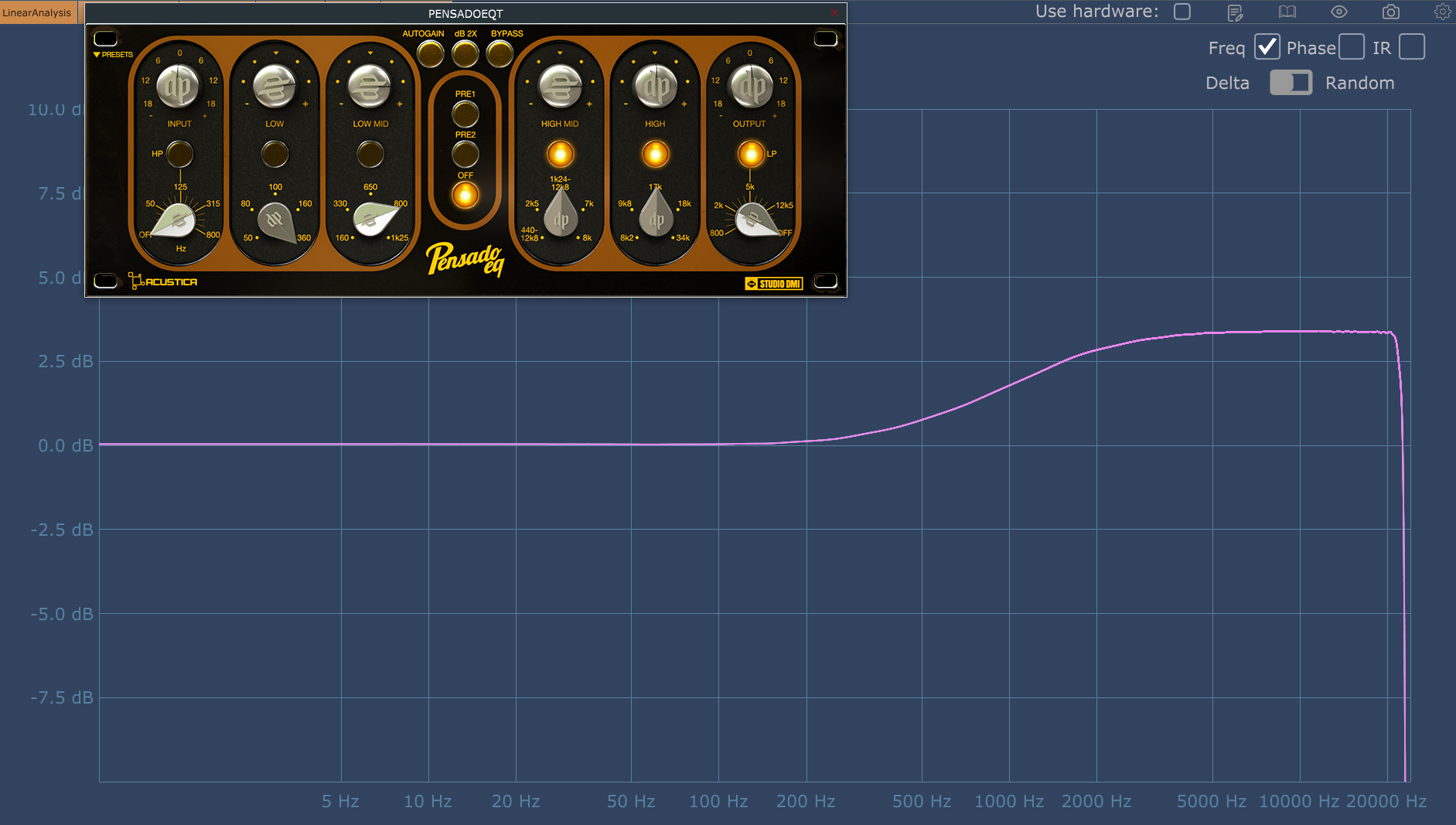Enable the Use hardware checkbox
This screenshot has width=1456, height=825.
pos(1182,12)
